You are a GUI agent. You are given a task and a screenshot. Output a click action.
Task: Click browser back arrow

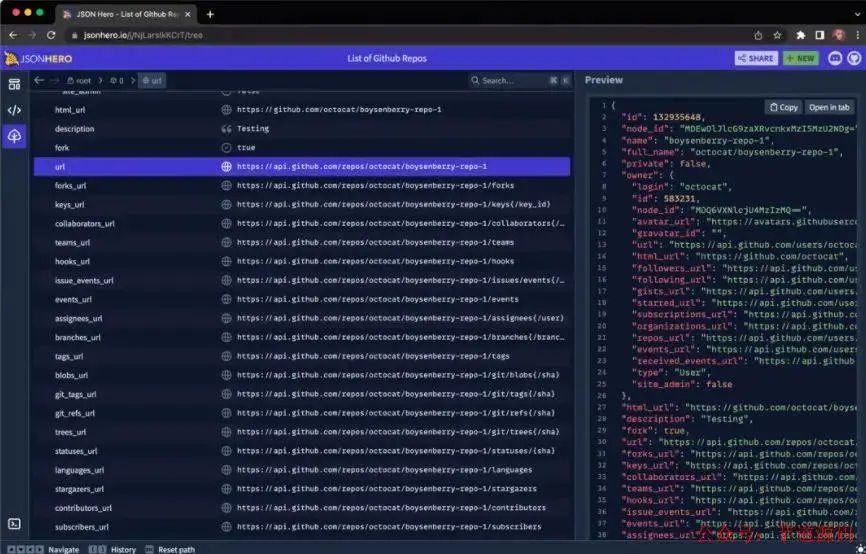pos(13,35)
